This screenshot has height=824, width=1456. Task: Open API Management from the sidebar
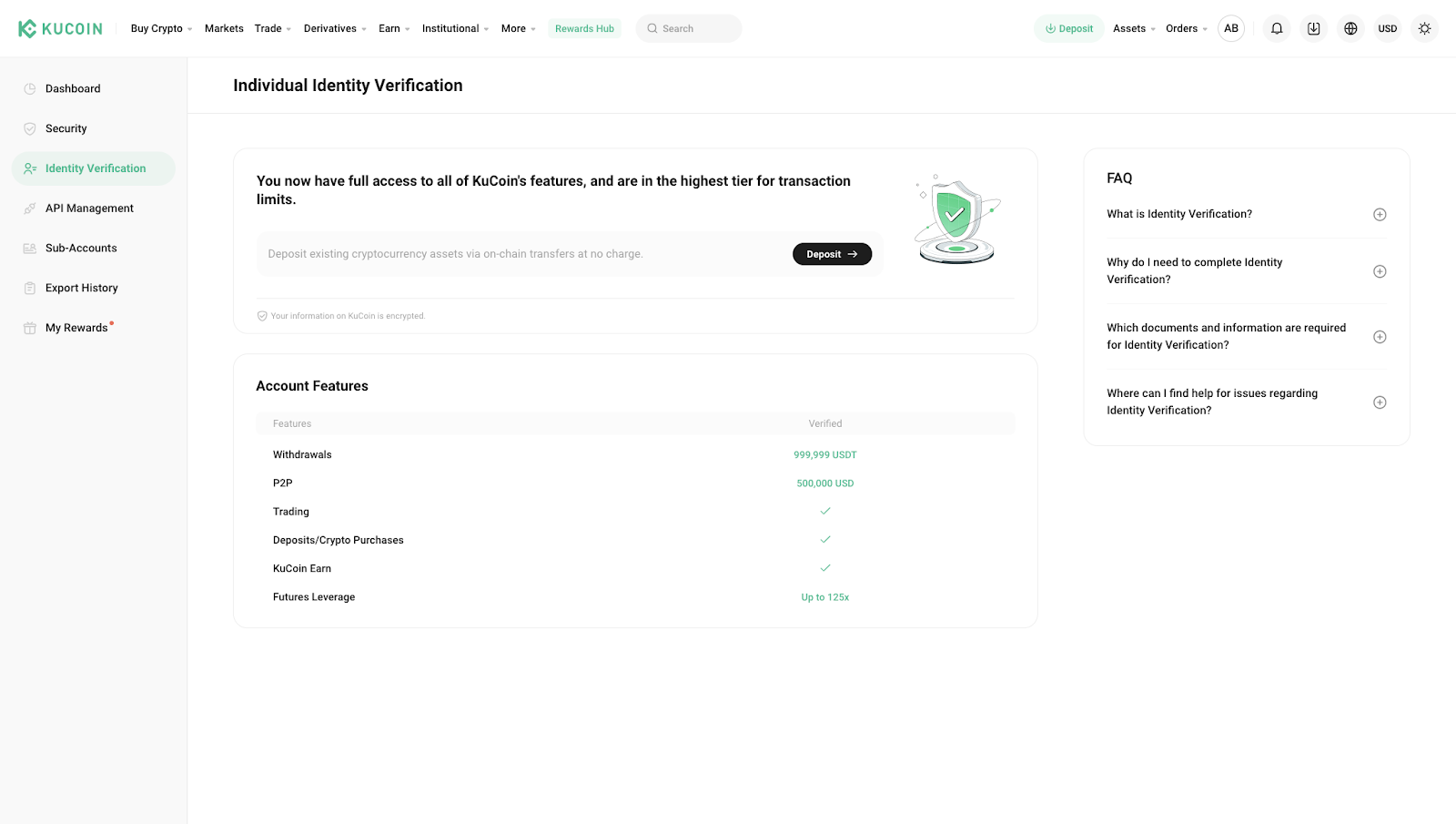click(87, 208)
